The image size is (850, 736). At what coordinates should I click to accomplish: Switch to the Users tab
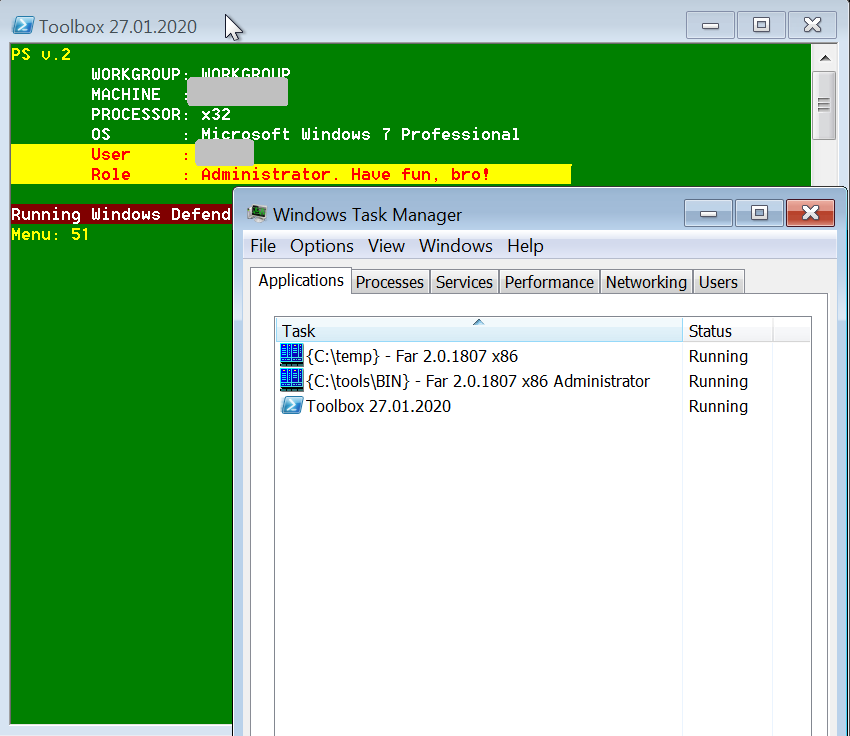click(718, 282)
